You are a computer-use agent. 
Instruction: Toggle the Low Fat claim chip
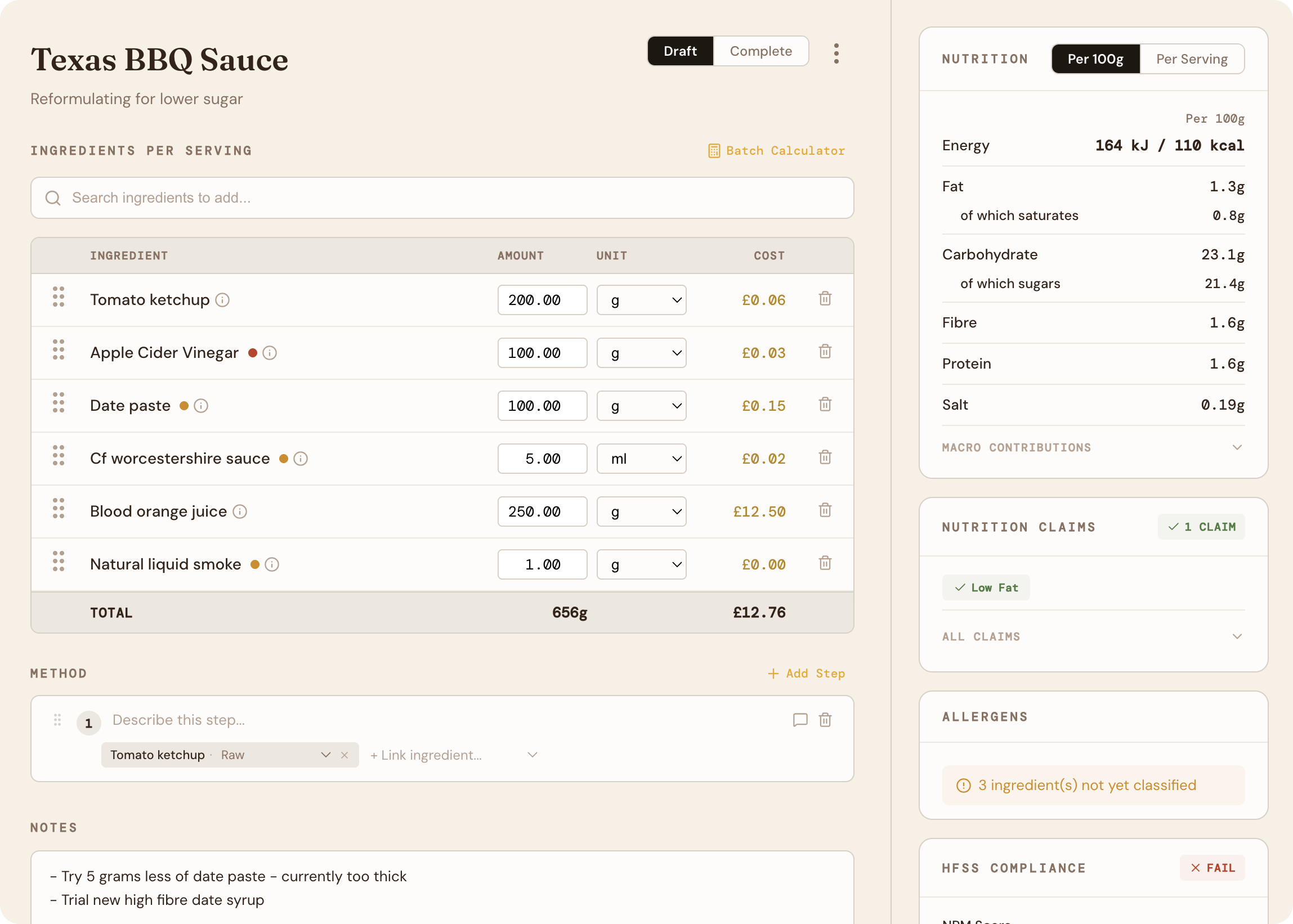[986, 587]
